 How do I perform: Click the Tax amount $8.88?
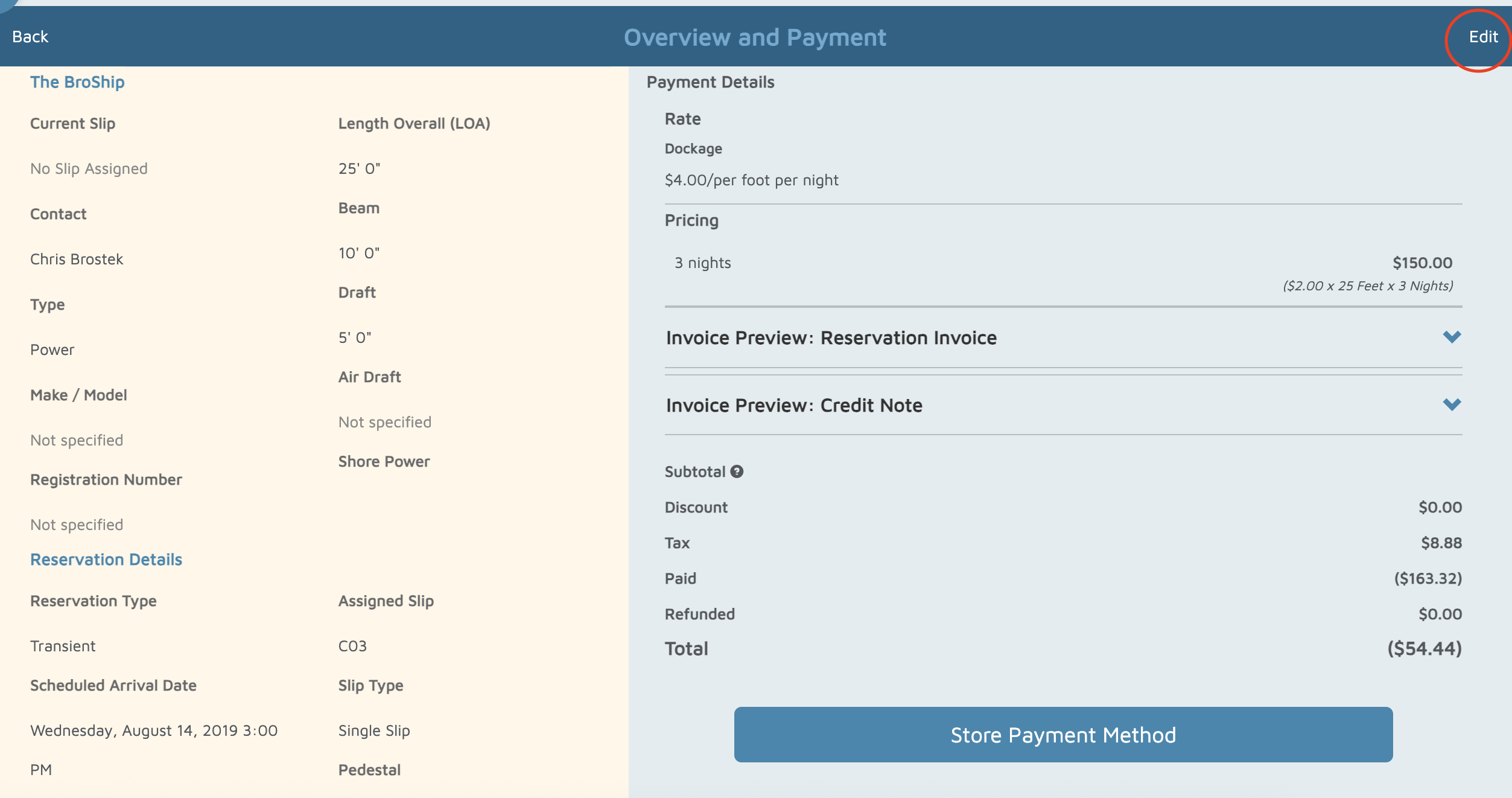[1441, 543]
